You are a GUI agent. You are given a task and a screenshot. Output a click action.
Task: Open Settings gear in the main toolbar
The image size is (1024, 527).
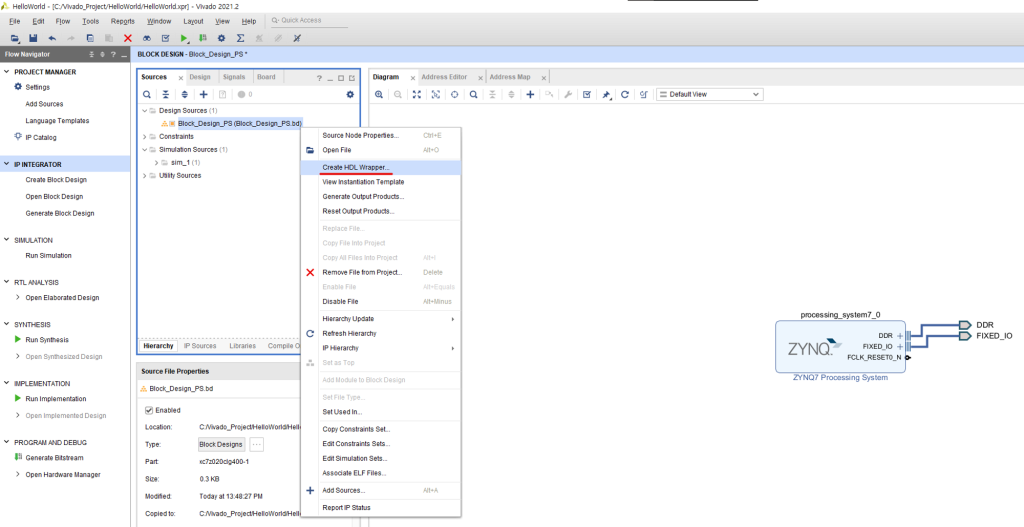pyautogui.click(x=221, y=39)
